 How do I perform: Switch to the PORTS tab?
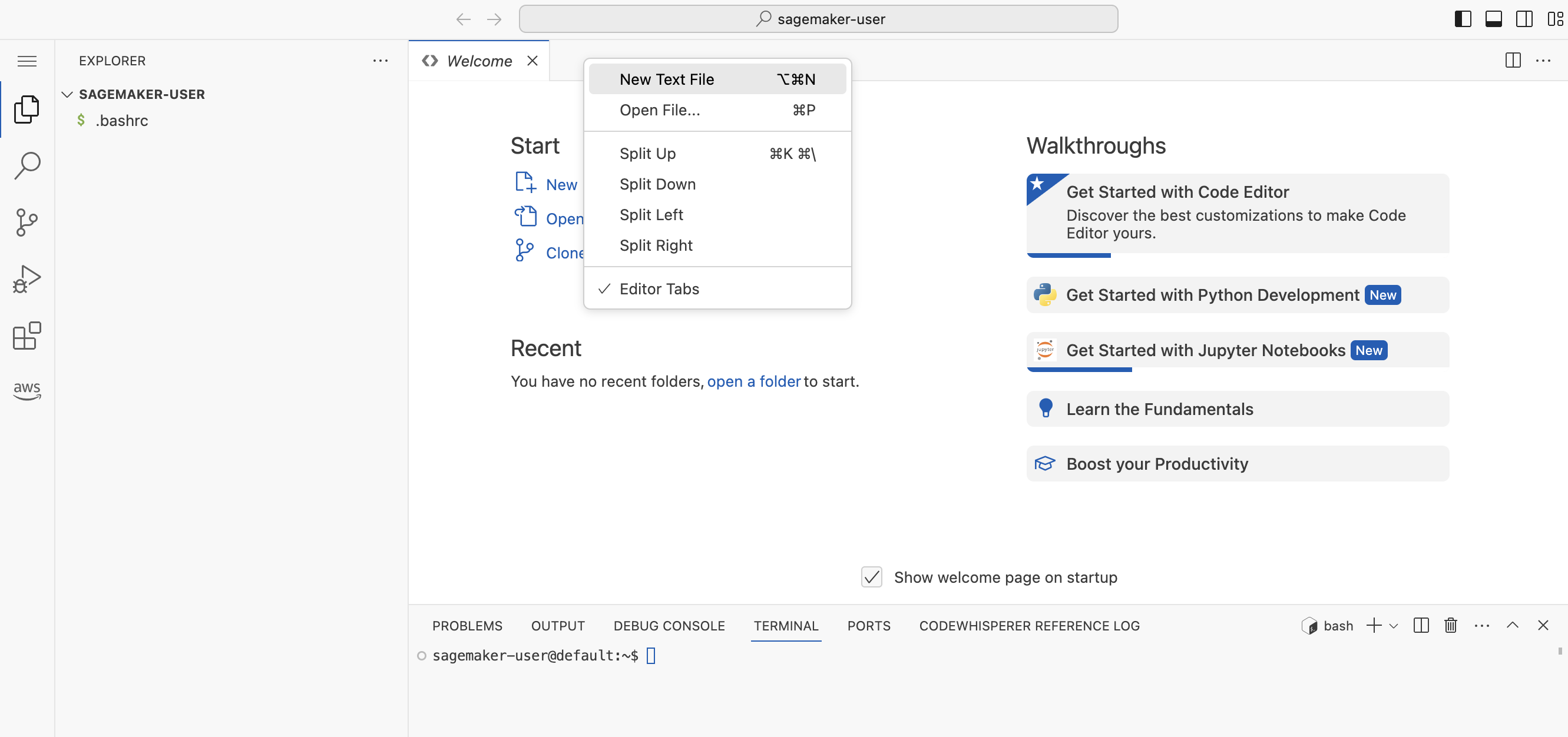[x=869, y=625]
